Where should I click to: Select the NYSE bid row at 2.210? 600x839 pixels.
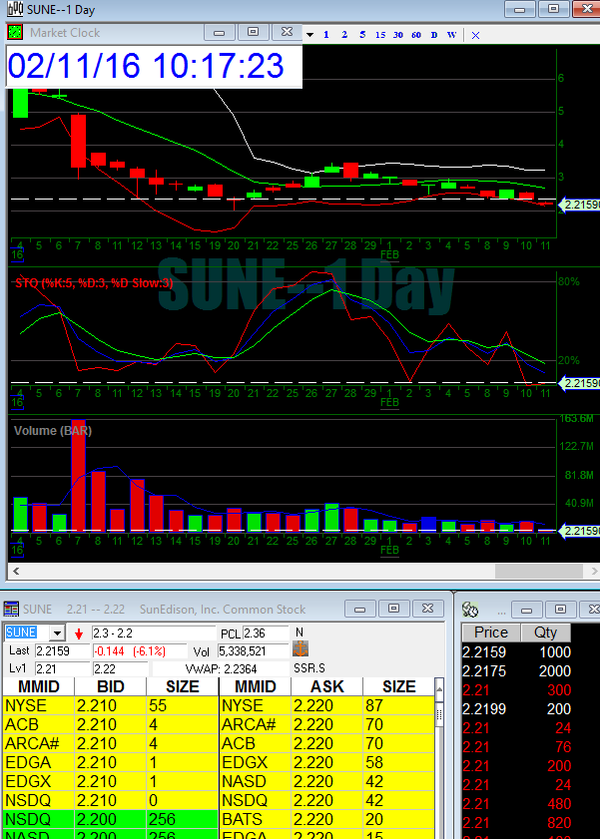110,706
